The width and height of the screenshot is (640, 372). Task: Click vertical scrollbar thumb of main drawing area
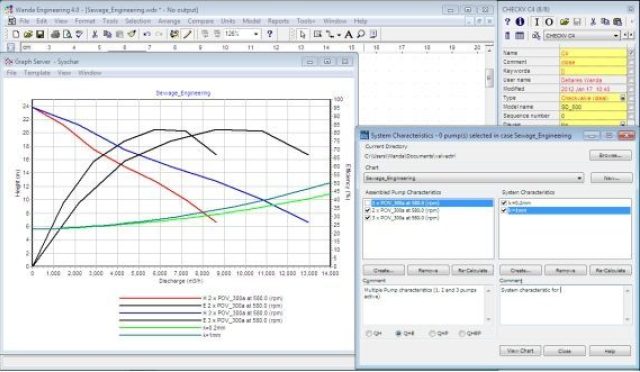coord(489,78)
